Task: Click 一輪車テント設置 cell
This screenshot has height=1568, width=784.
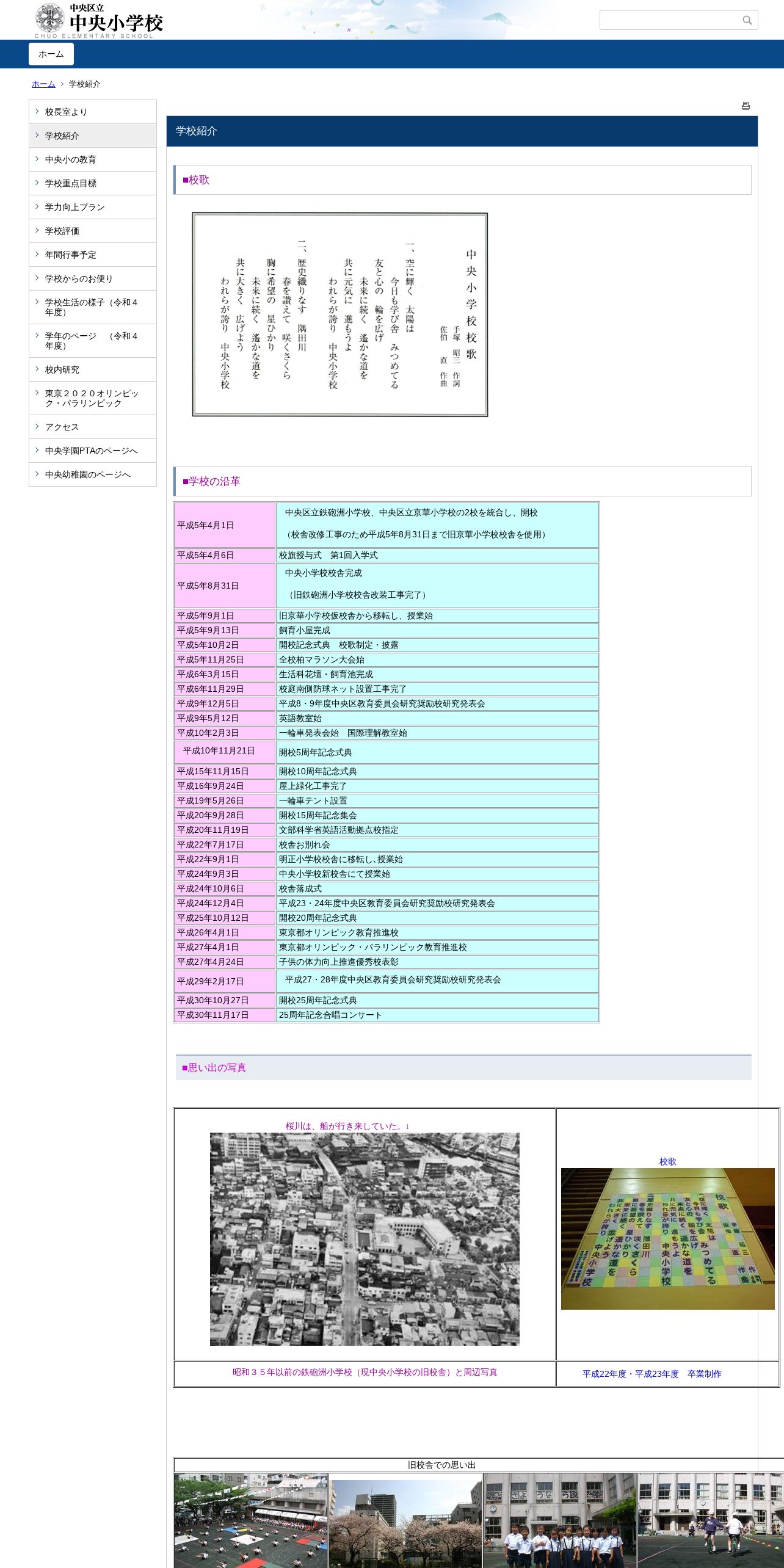Action: 437,800
